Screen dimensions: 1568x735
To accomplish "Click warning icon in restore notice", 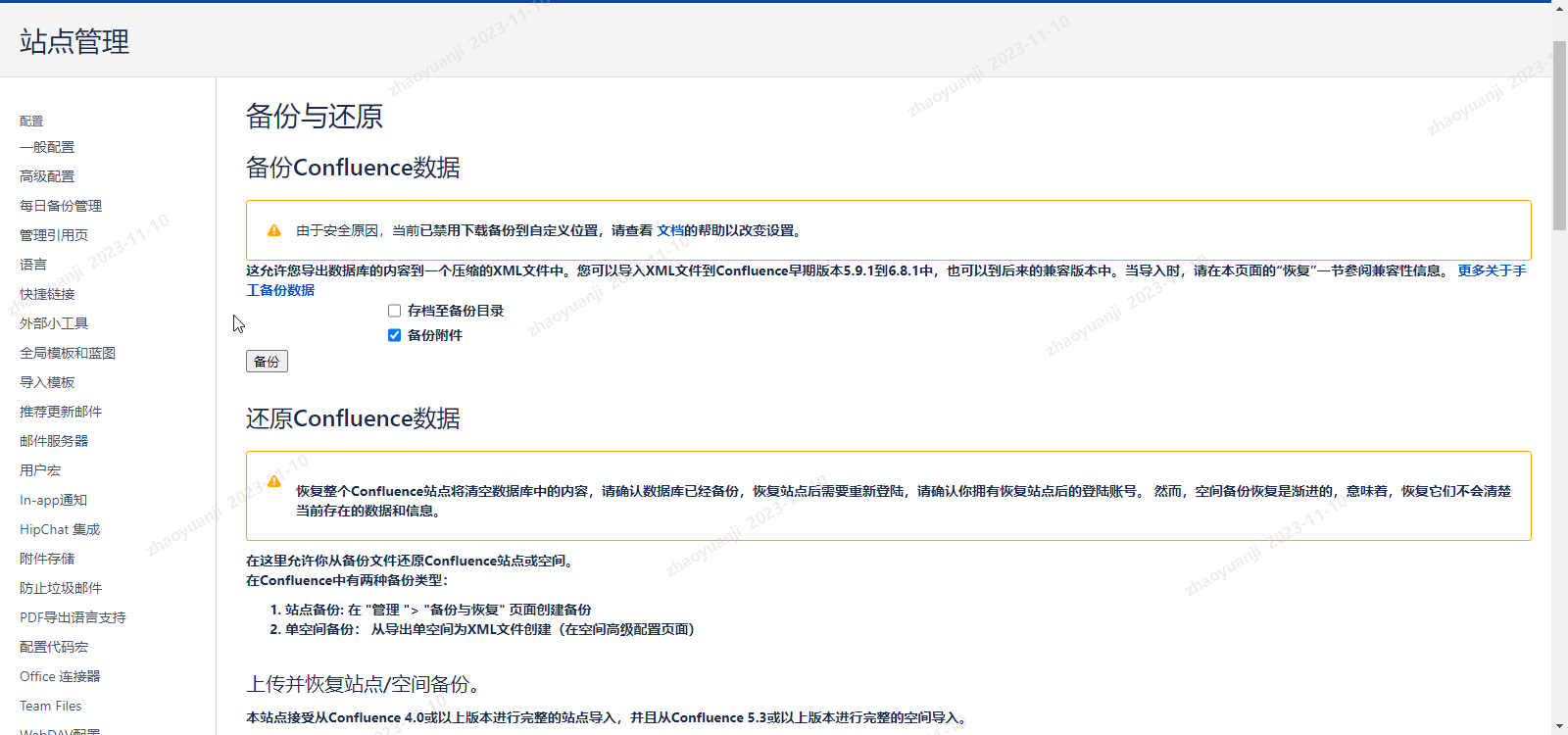I will (x=274, y=481).
